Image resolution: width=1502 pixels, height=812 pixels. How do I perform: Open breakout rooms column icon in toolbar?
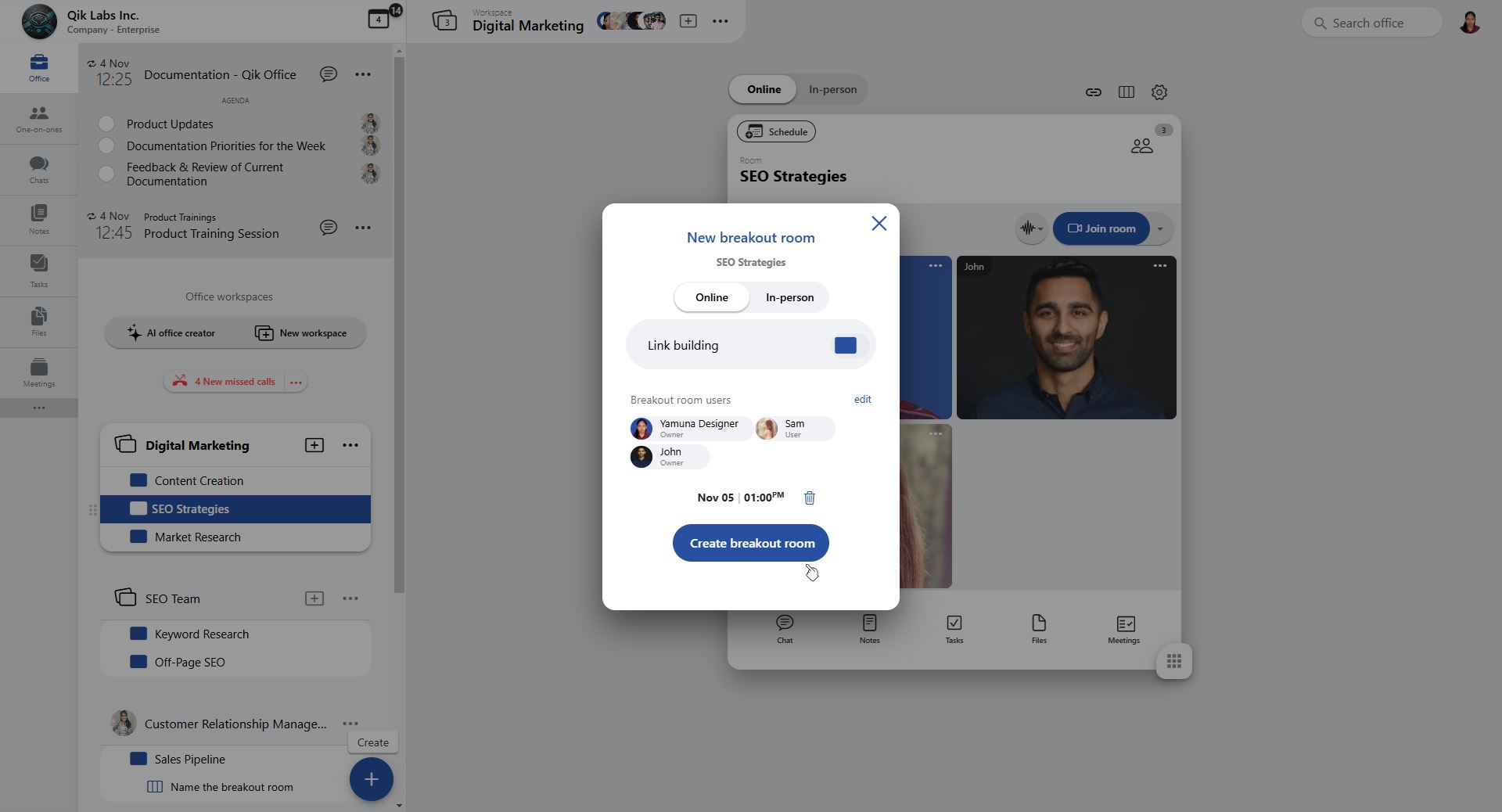[1126, 92]
